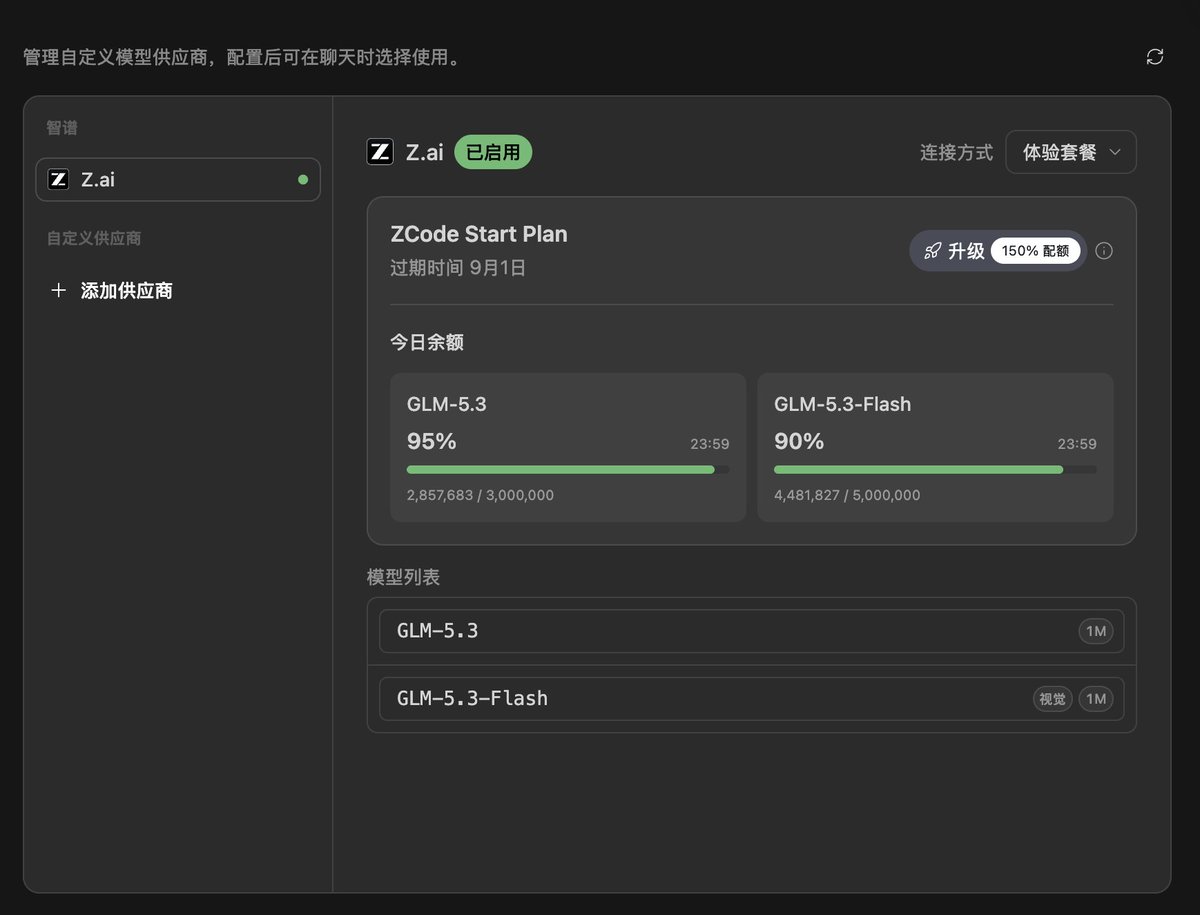Screen dimensions: 1200x915
Task: Click the green status dot beside Z.ai
Action: pyautogui.click(x=303, y=180)
